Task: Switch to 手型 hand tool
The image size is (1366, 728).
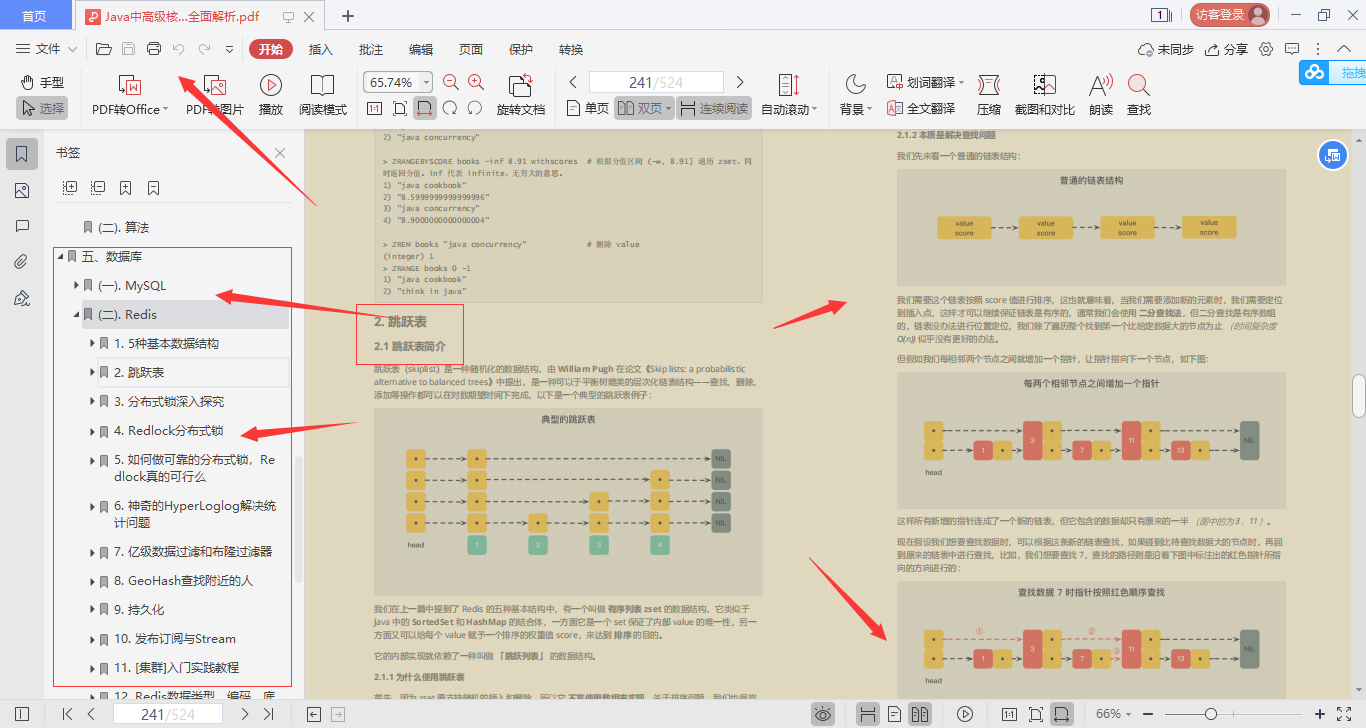Action: (42, 82)
